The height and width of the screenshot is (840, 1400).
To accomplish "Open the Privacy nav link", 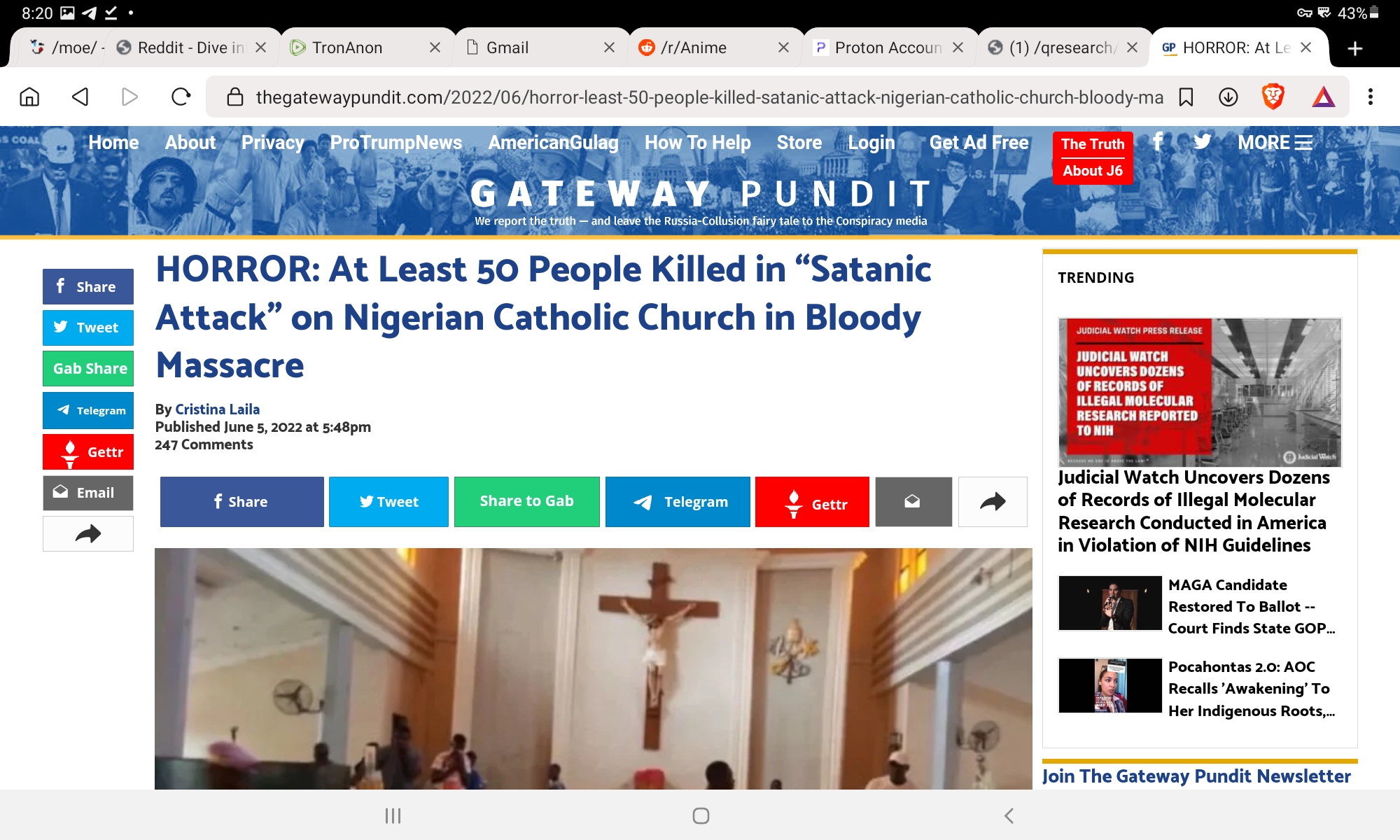I will click(x=272, y=143).
